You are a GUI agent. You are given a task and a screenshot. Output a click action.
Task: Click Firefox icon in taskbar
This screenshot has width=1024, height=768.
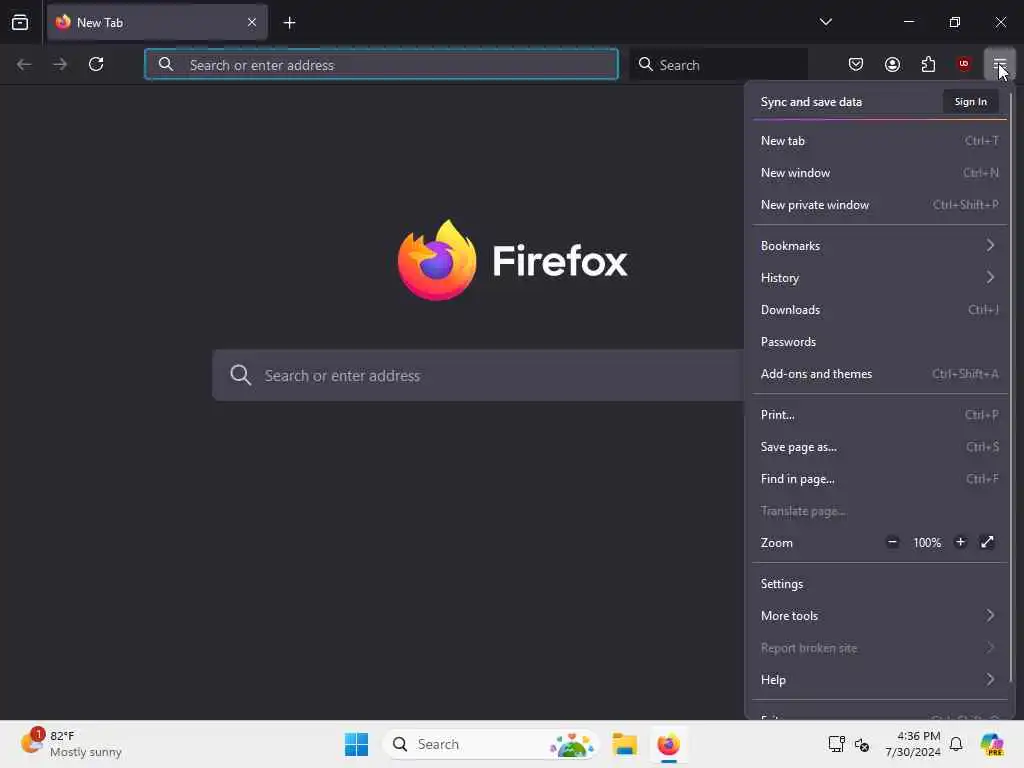point(669,744)
